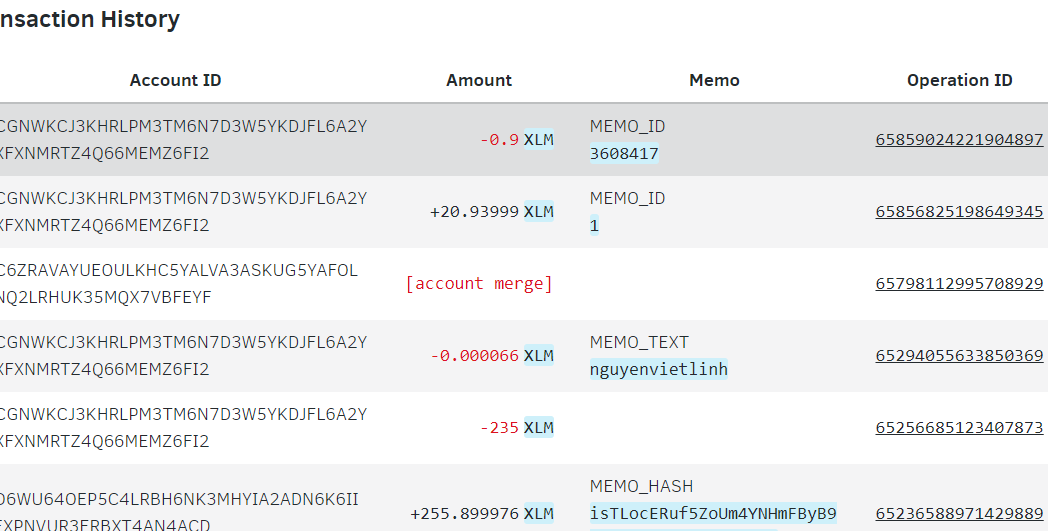Open operation ID 65859024221904897 link
Viewport: 1048px width, 531px height.
959,140
